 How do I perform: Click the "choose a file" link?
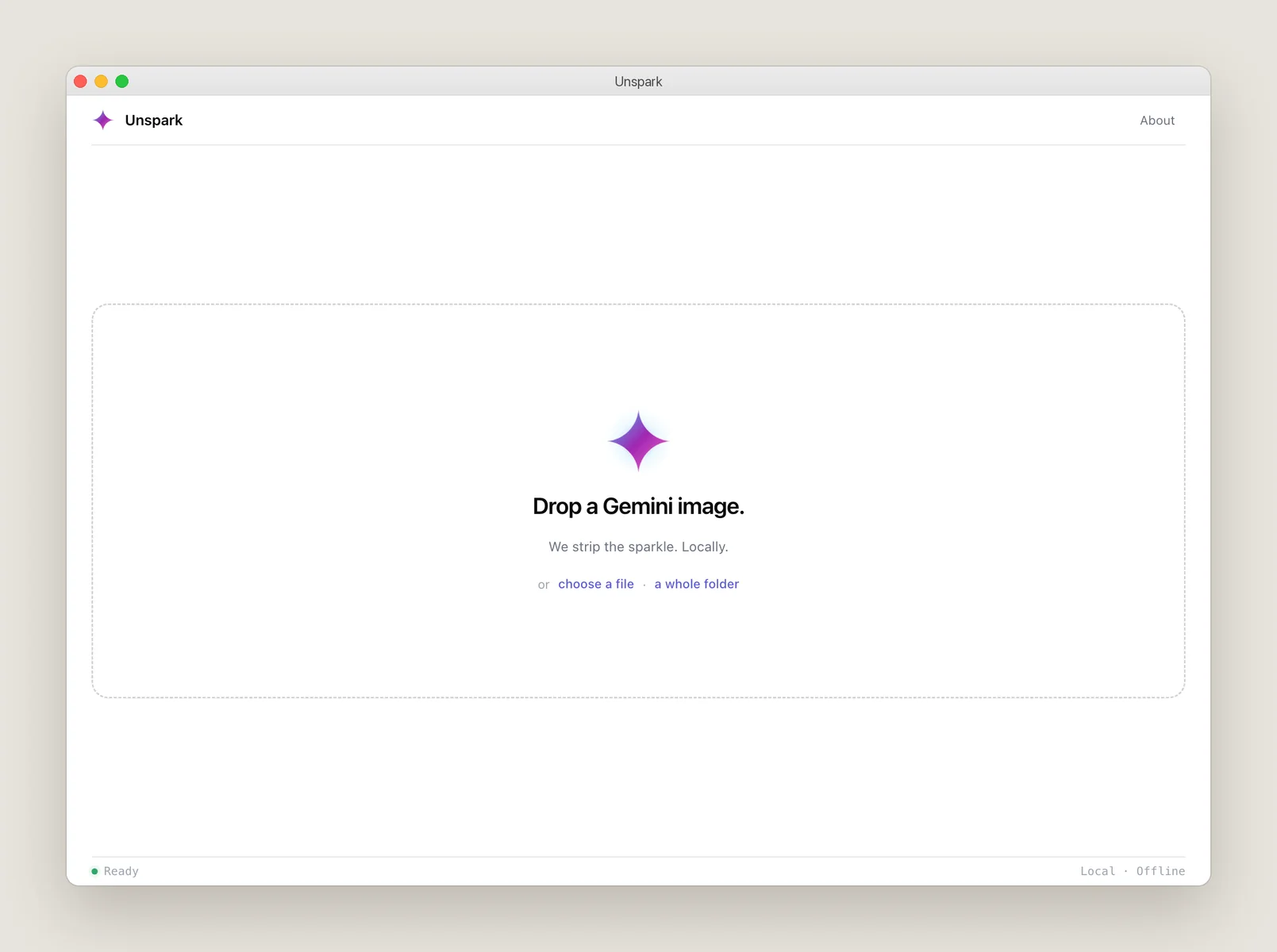click(x=596, y=584)
